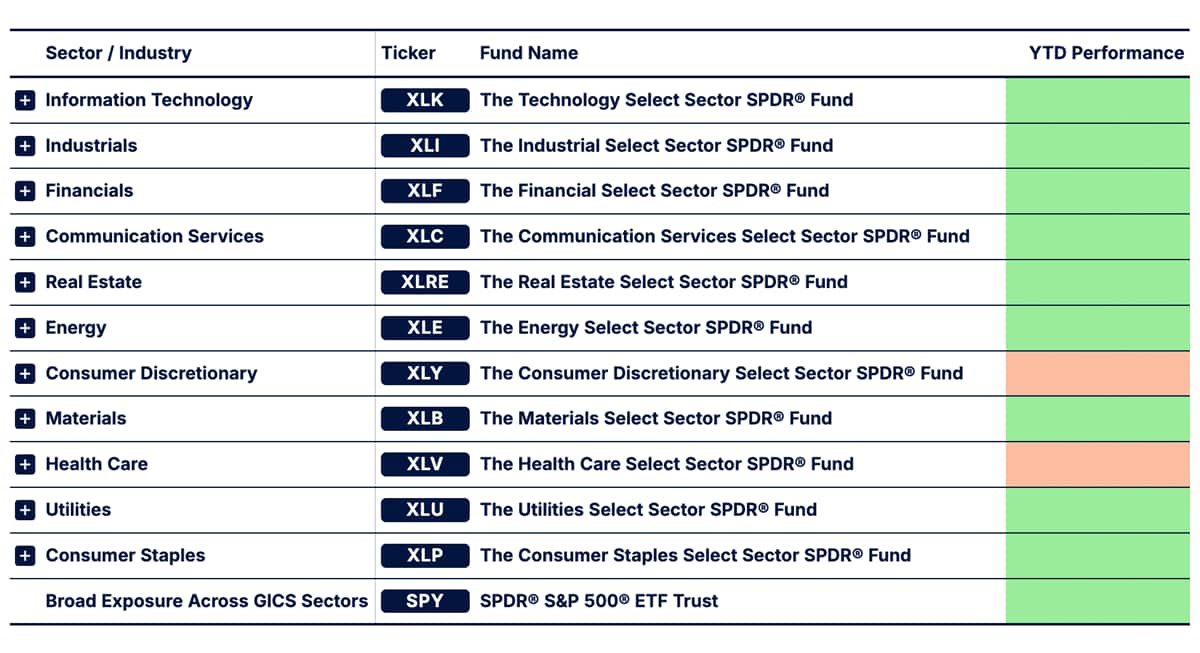Click the YTD Performance column header
The image size is (1200, 653).
(x=1106, y=53)
